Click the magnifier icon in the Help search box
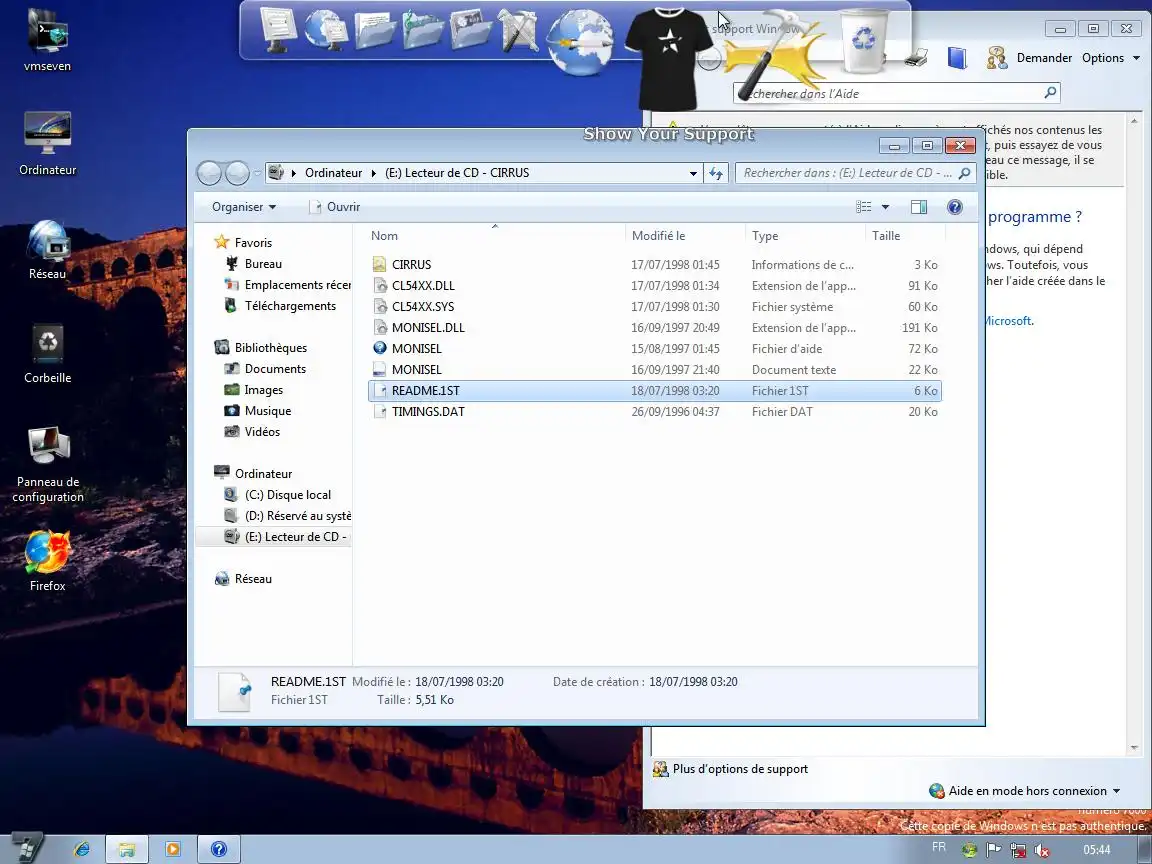Image resolution: width=1152 pixels, height=864 pixels. tap(1051, 93)
